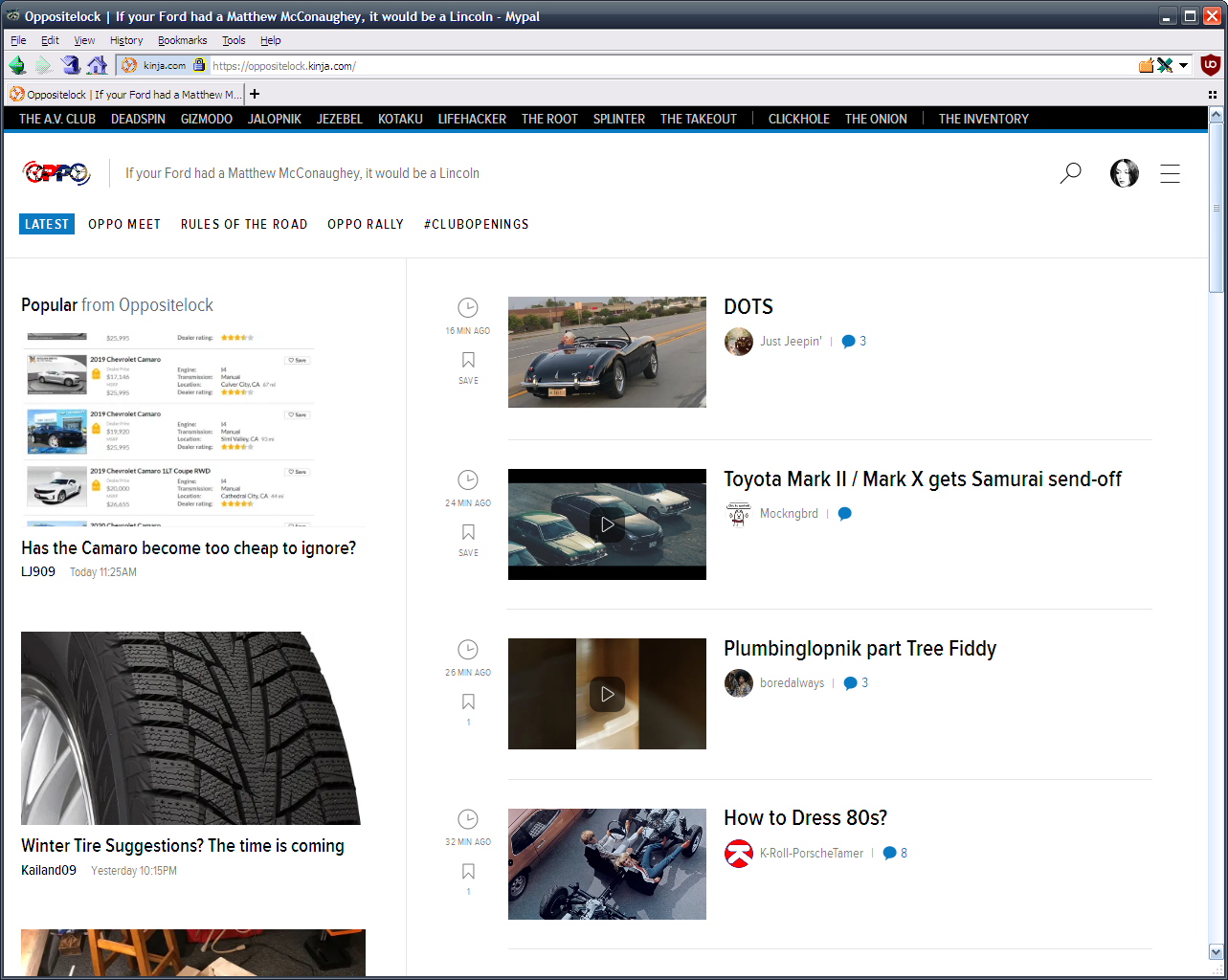This screenshot has height=980, width=1228.
Task: Open 'Has the Camaro become too cheap' story
Action: tap(189, 548)
